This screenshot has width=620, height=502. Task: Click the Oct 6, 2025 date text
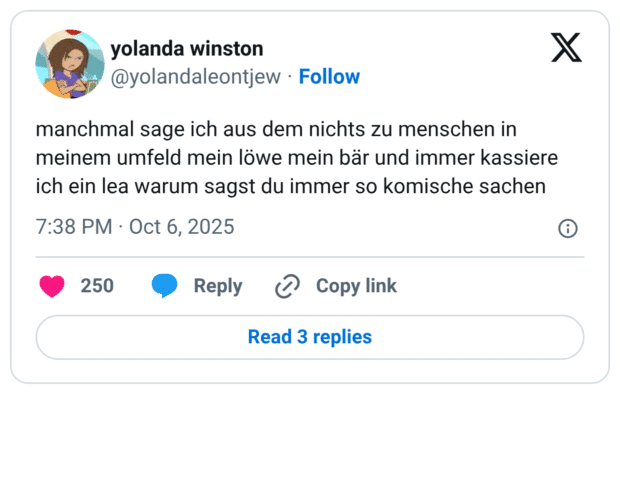[x=181, y=227]
